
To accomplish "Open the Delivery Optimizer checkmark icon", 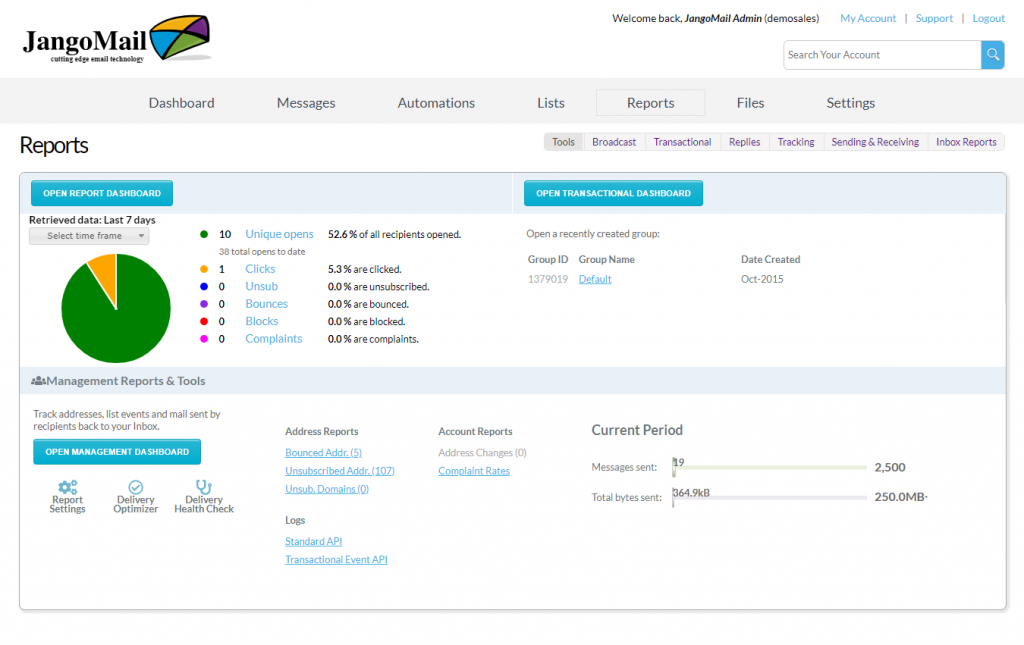I will click(x=136, y=487).
